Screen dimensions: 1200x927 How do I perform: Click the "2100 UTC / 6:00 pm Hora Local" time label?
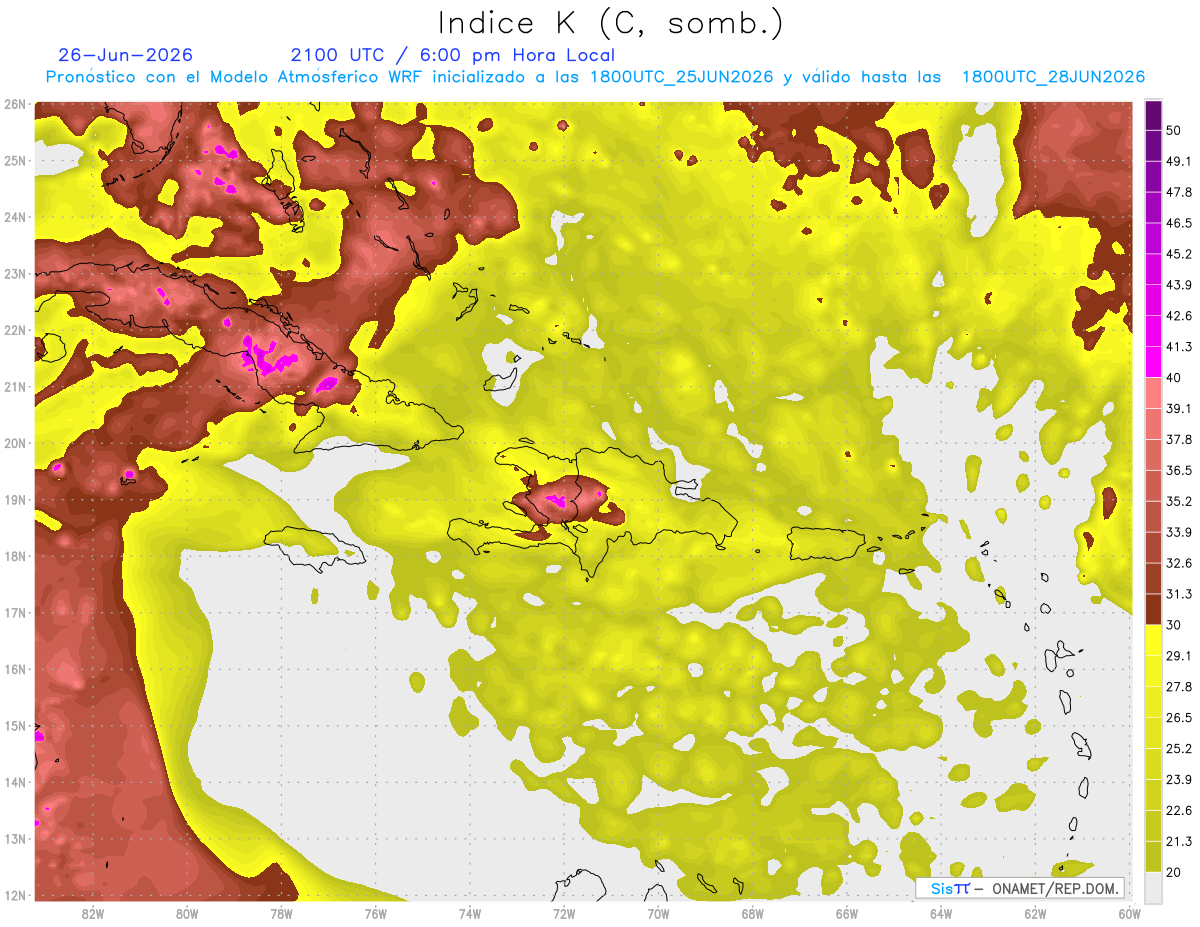click(x=453, y=55)
